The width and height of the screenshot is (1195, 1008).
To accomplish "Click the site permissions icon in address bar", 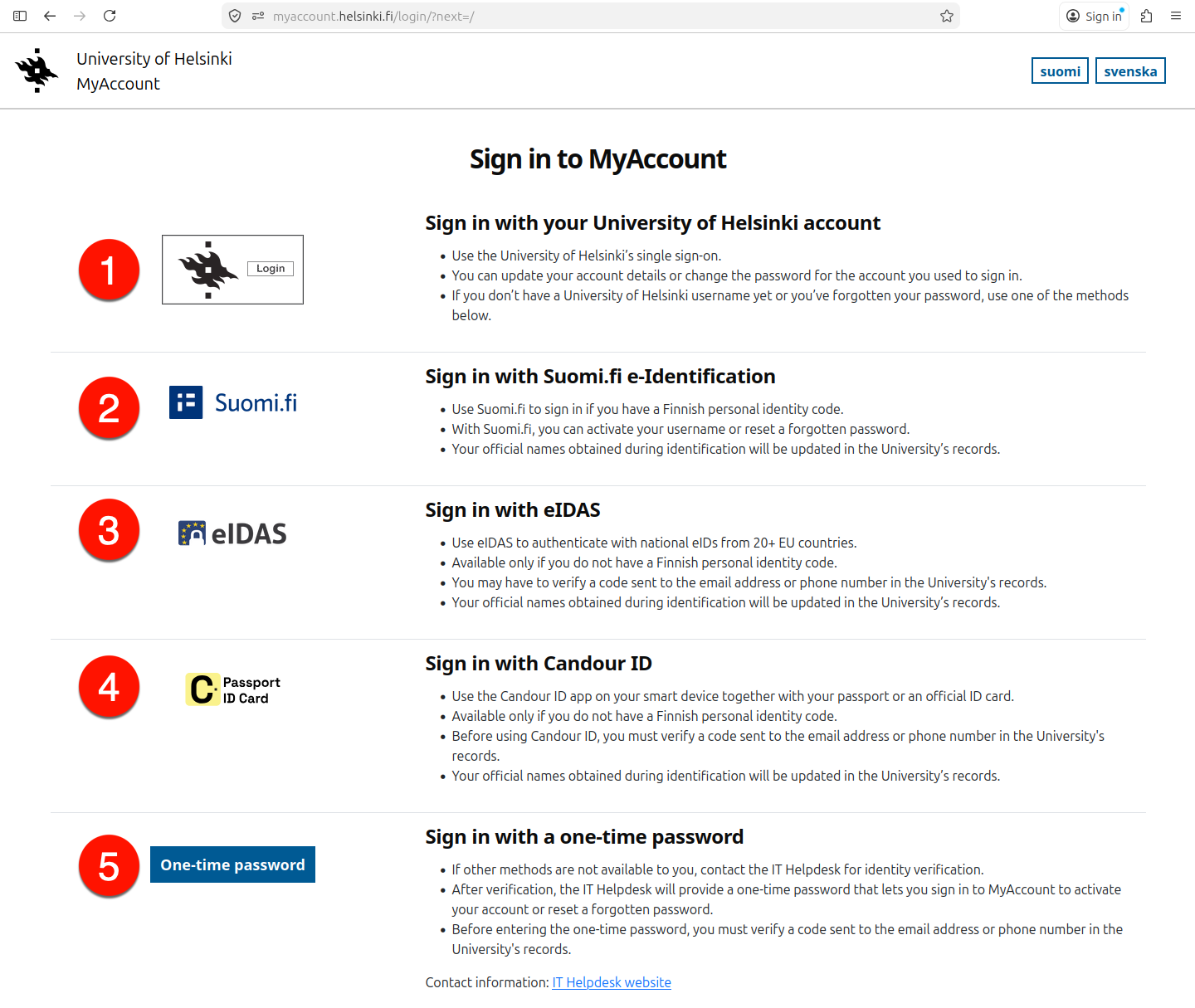I will coord(258,16).
